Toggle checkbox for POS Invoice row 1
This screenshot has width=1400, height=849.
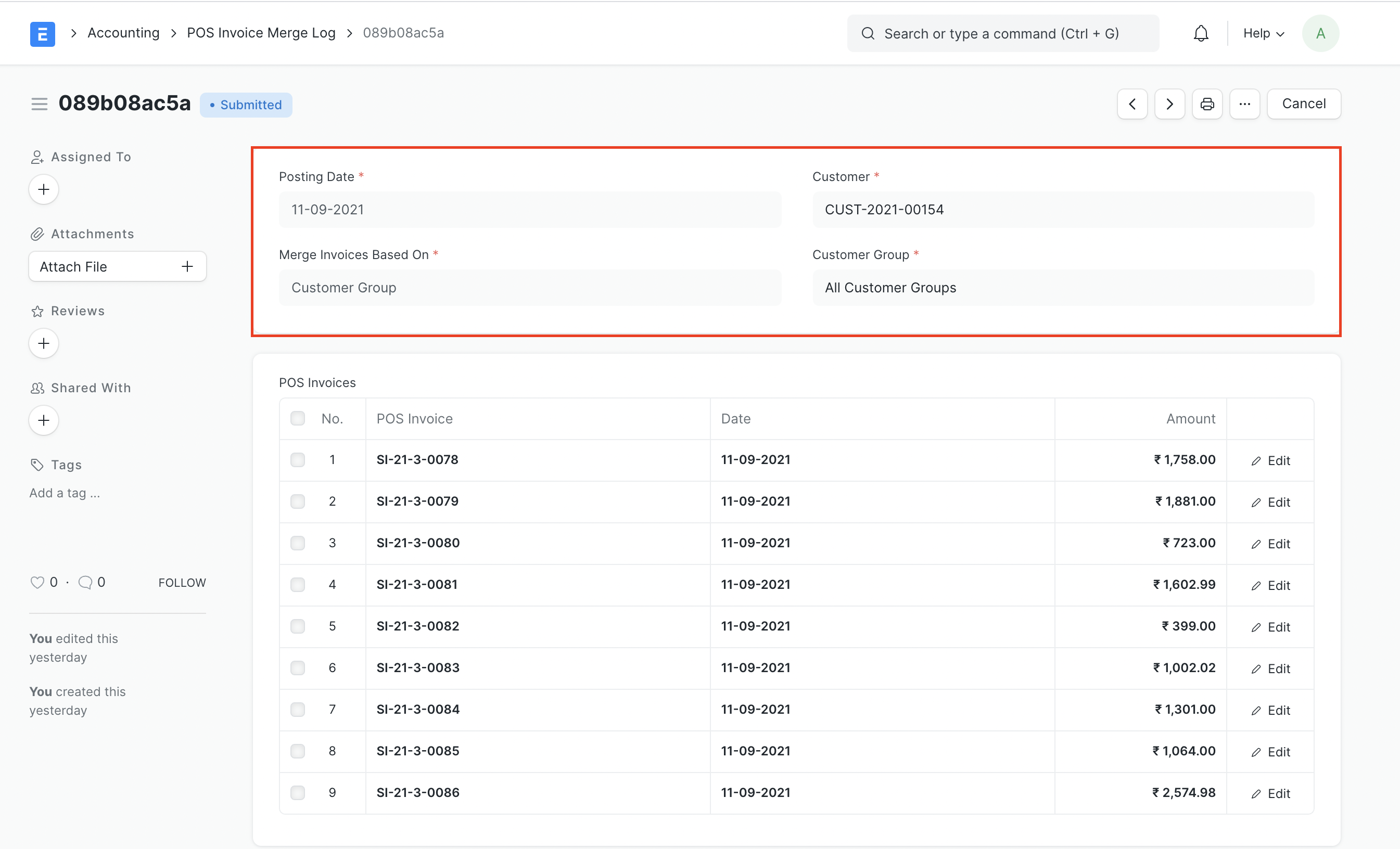[x=297, y=460]
